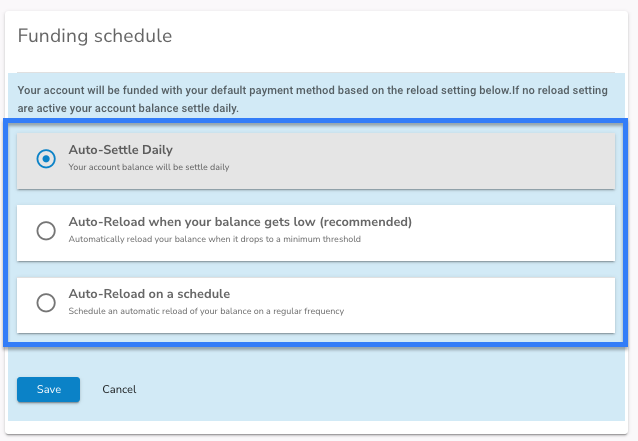Viewport: 638px width, 441px height.
Task: Pick the white scheduled Auto-Reload card
Action: tap(316, 305)
